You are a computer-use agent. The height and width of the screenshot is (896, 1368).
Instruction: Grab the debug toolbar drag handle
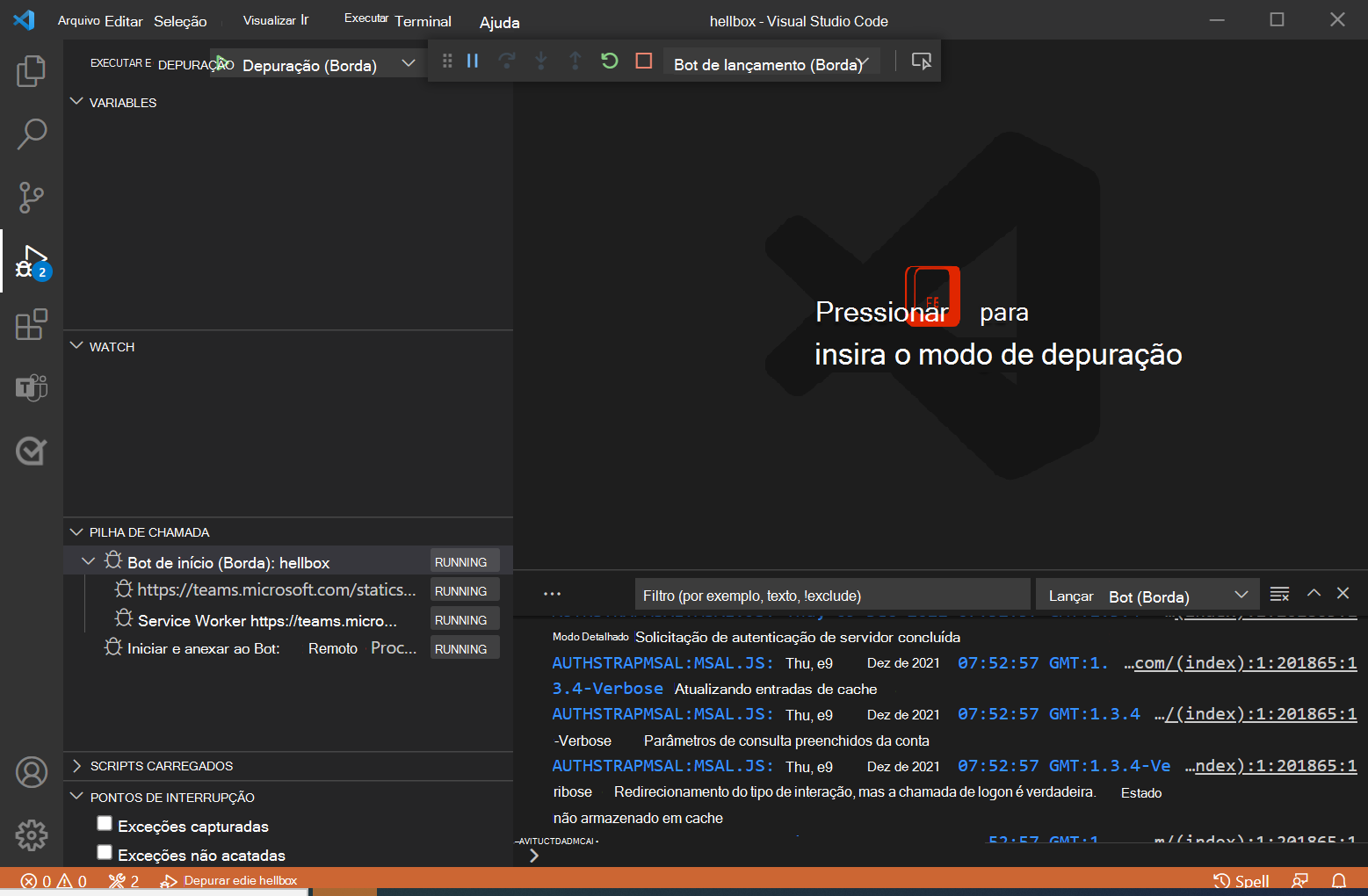[447, 61]
